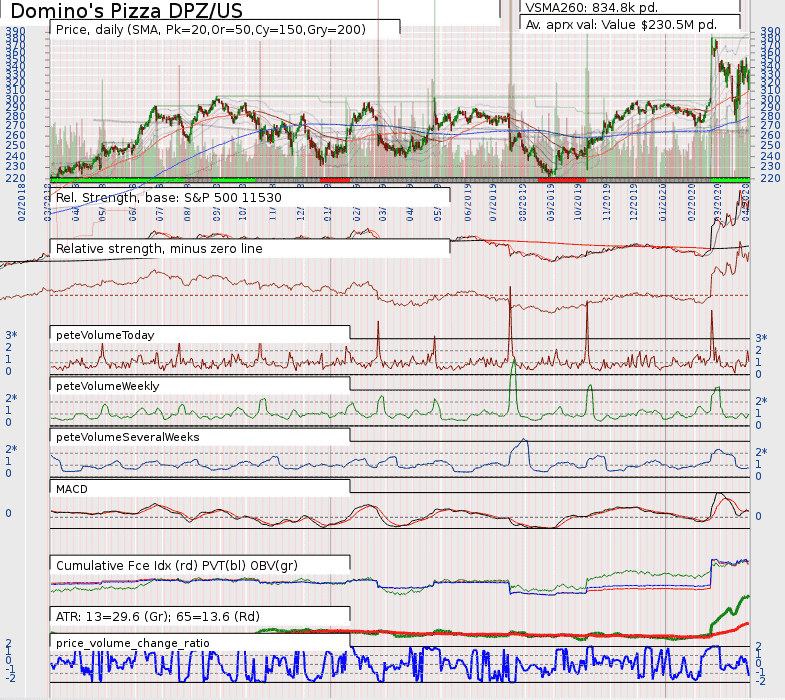Select the Price, daily SMA panel title

(x=211, y=30)
